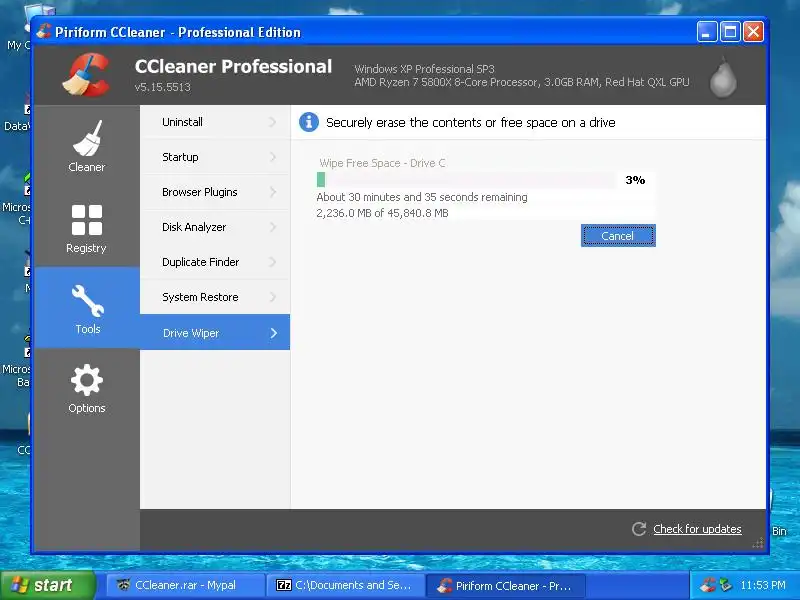800x600 pixels.
Task: Click the chevron next to System Restore
Action: [x=273, y=297]
